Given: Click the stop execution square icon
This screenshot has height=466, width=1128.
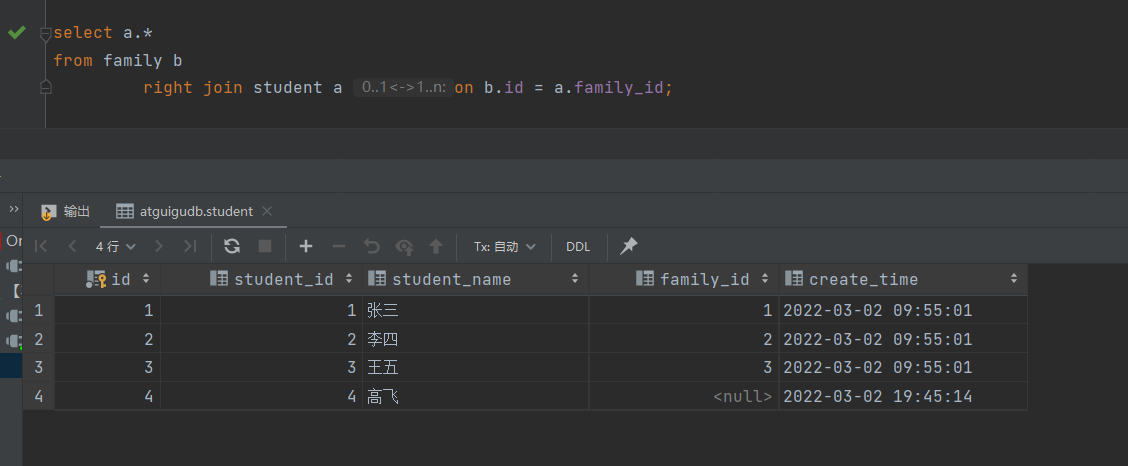Looking at the screenshot, I should tap(265, 246).
